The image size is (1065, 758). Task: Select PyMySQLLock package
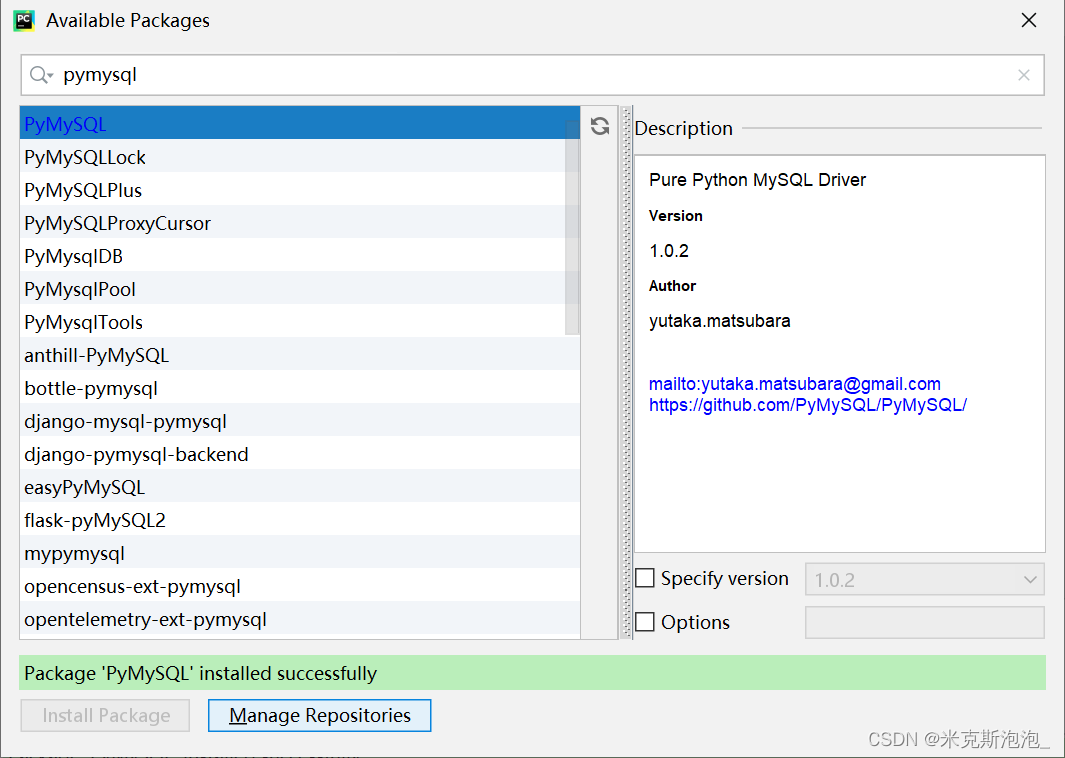click(x=300, y=156)
